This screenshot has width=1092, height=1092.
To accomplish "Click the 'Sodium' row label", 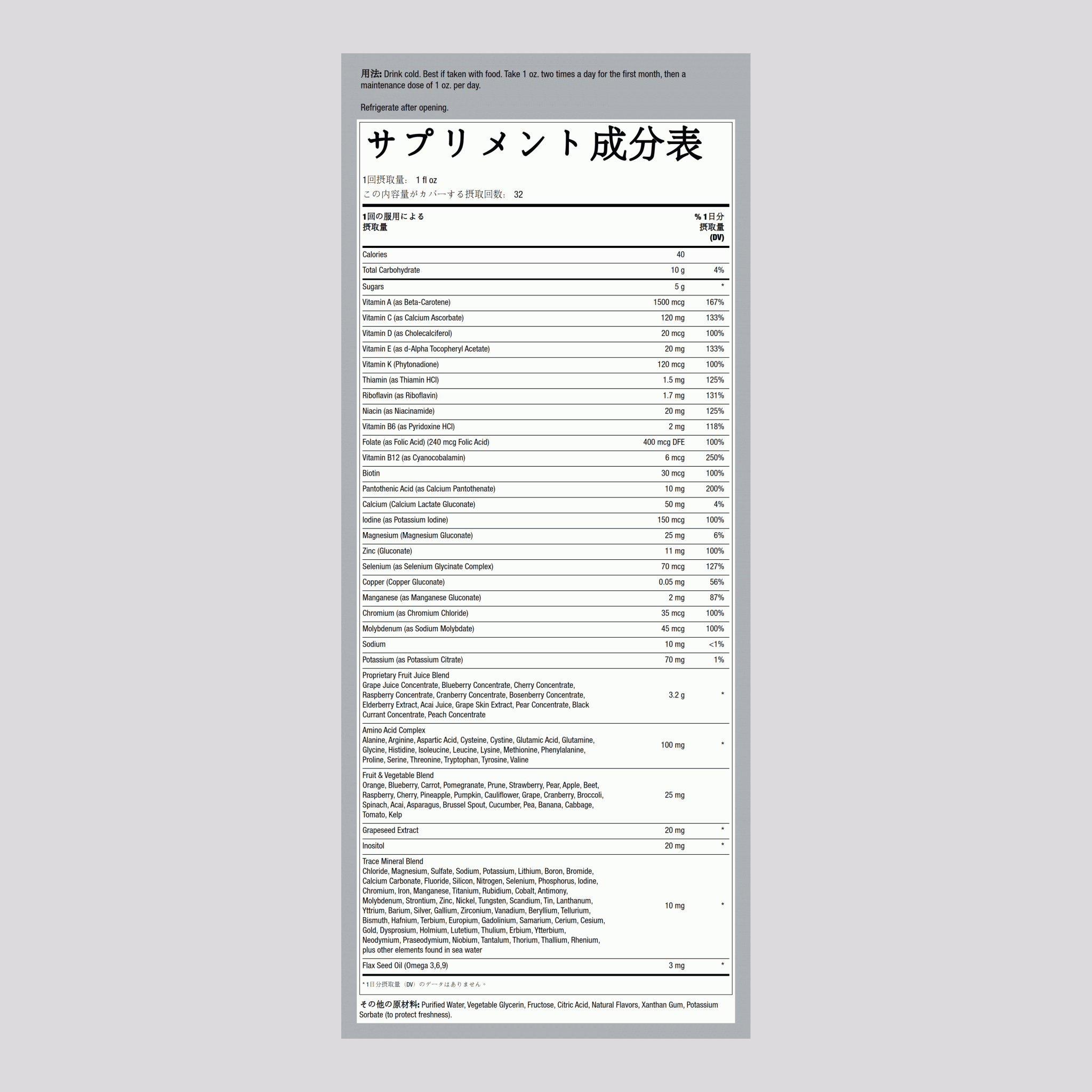I will tap(374, 644).
